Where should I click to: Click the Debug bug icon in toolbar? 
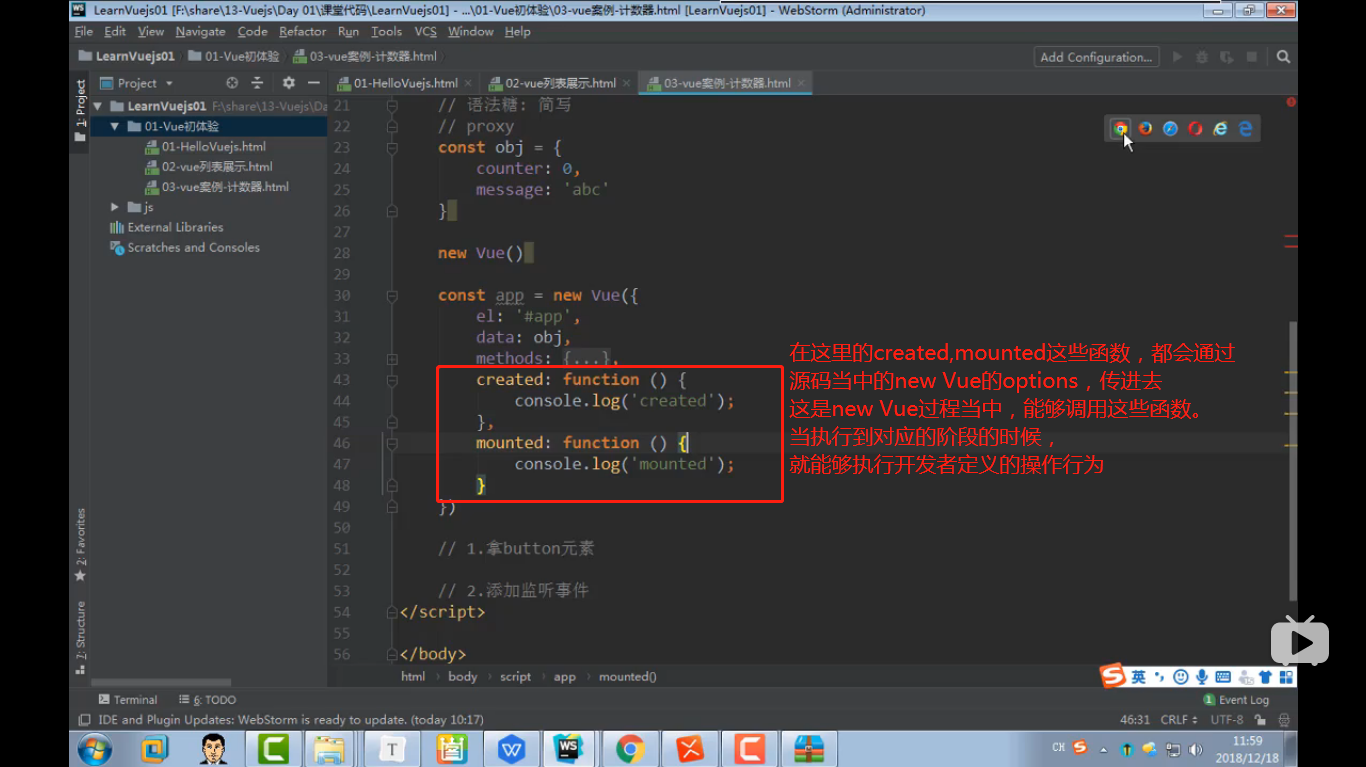click(x=1202, y=57)
